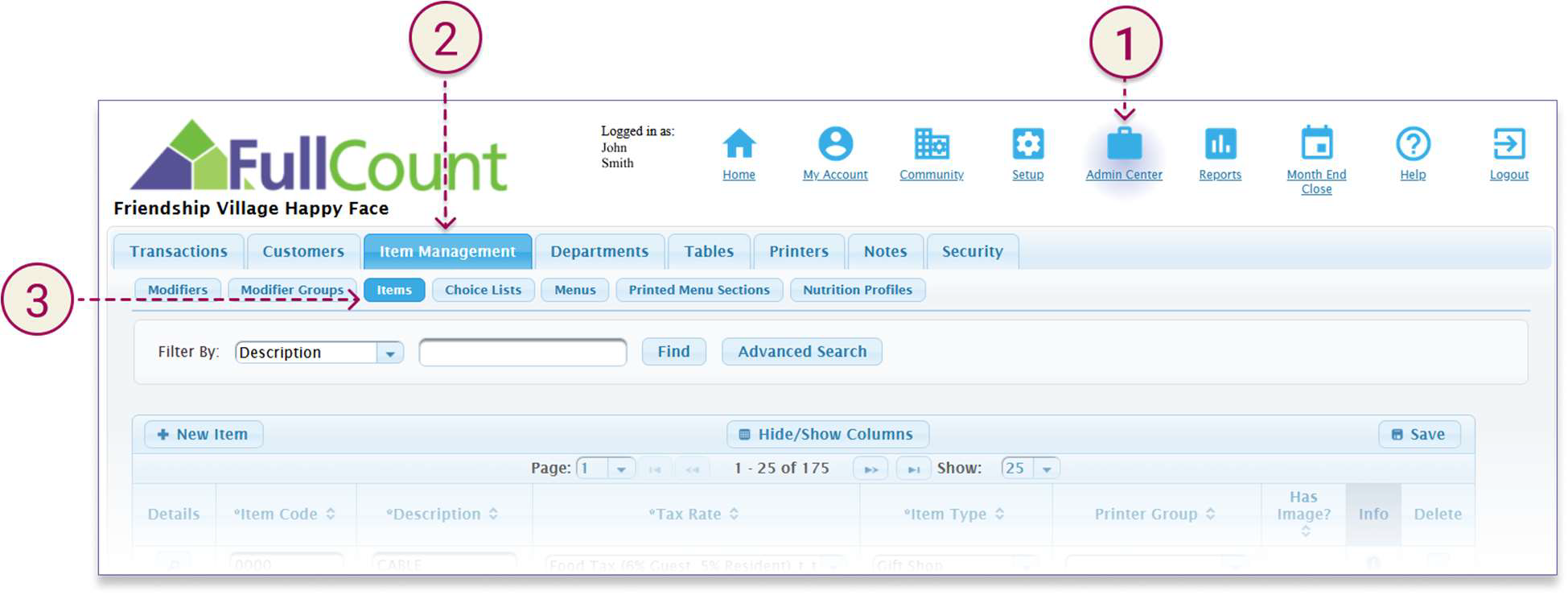This screenshot has width=1568, height=595.
Task: Click the Logout arrow icon
Action: tap(1508, 145)
